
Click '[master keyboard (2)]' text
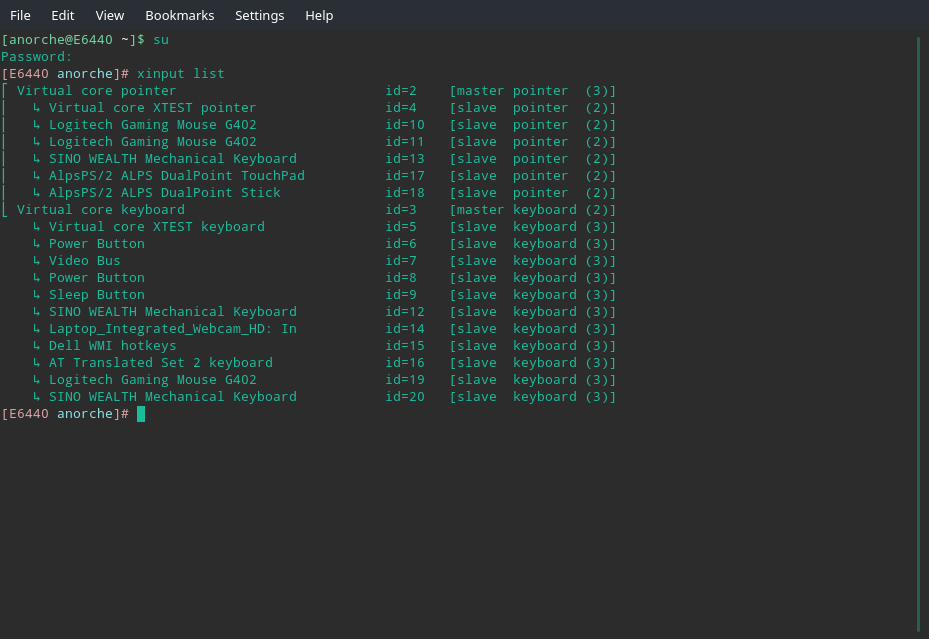pos(533,210)
